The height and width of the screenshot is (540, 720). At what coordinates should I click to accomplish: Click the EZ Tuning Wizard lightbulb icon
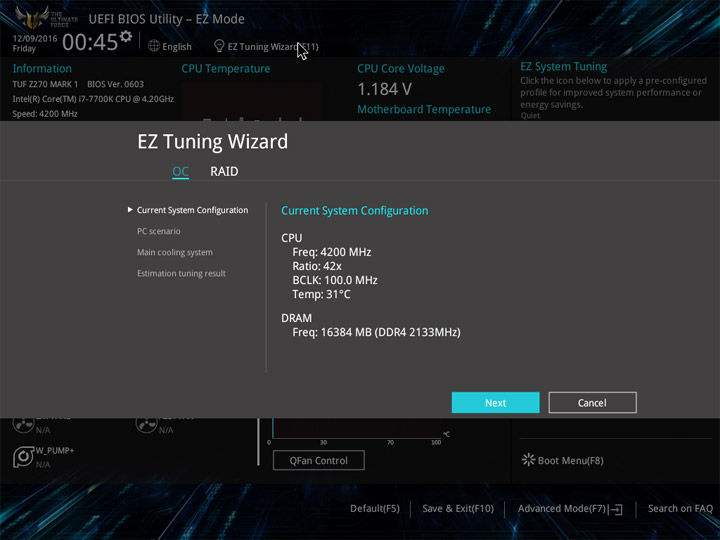coord(219,46)
